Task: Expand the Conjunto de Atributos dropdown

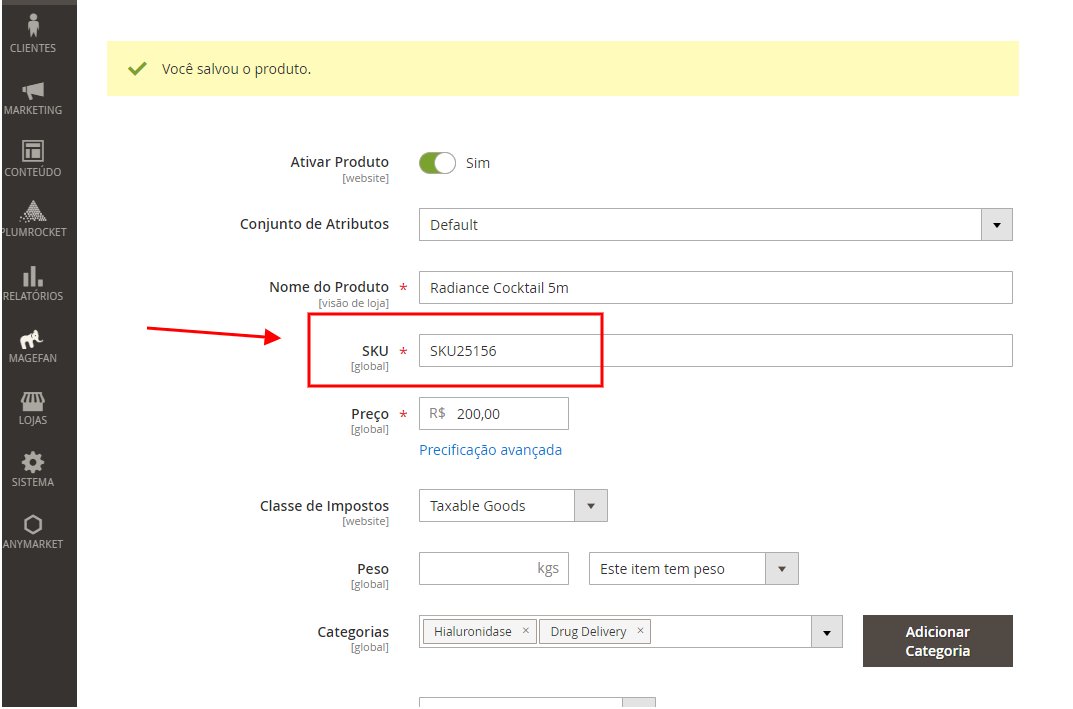Action: coord(996,225)
